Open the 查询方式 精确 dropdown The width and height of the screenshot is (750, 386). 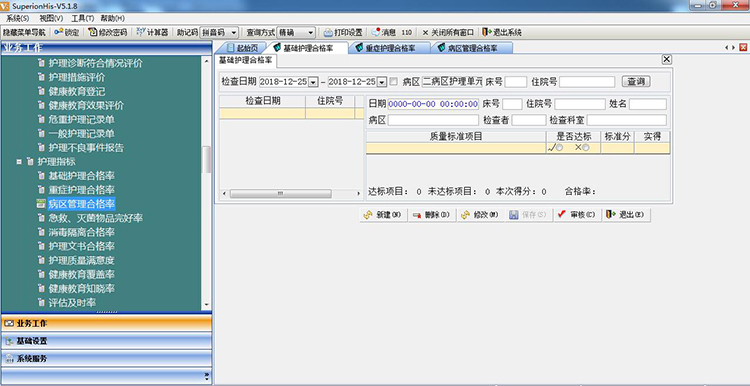(297, 33)
